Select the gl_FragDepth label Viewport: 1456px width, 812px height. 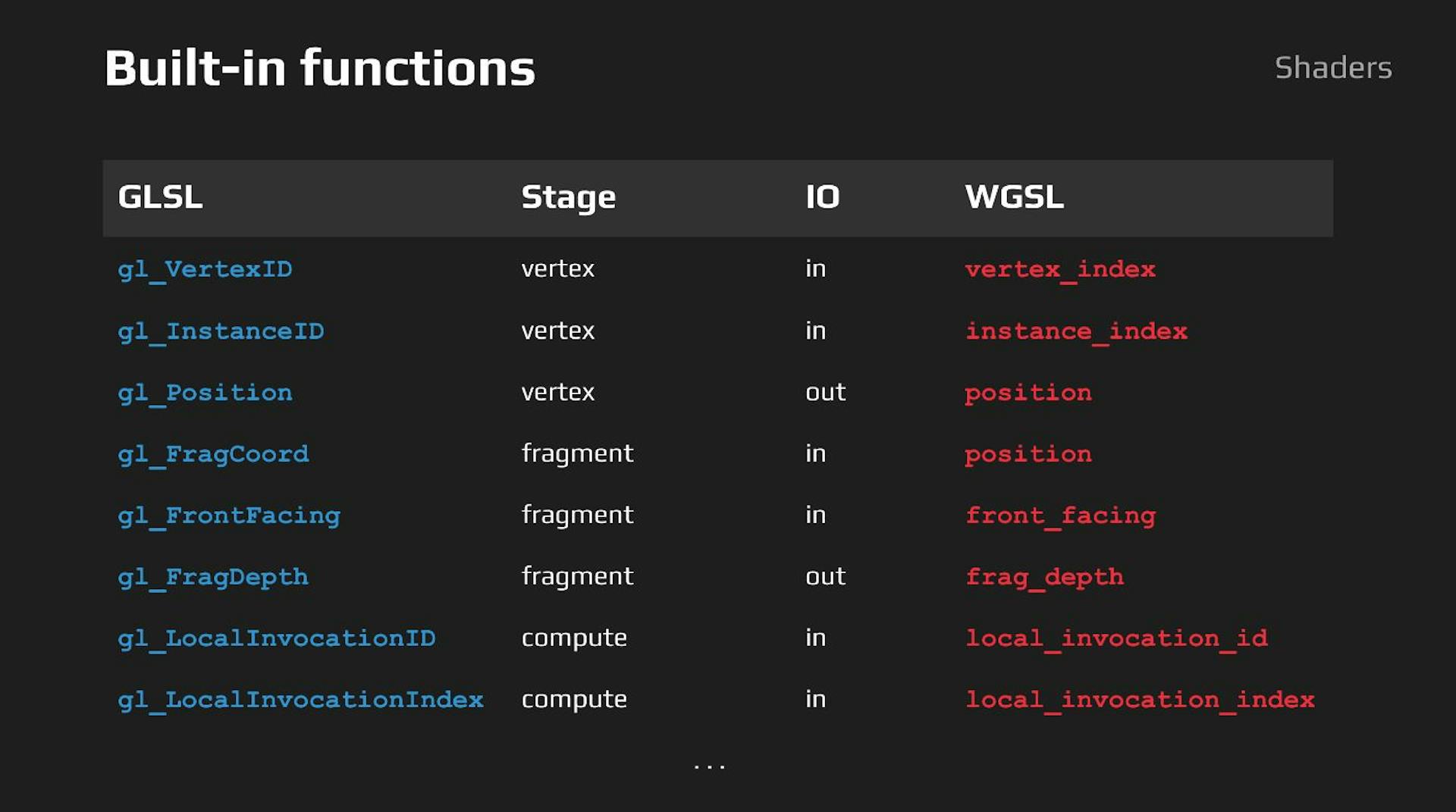[214, 576]
